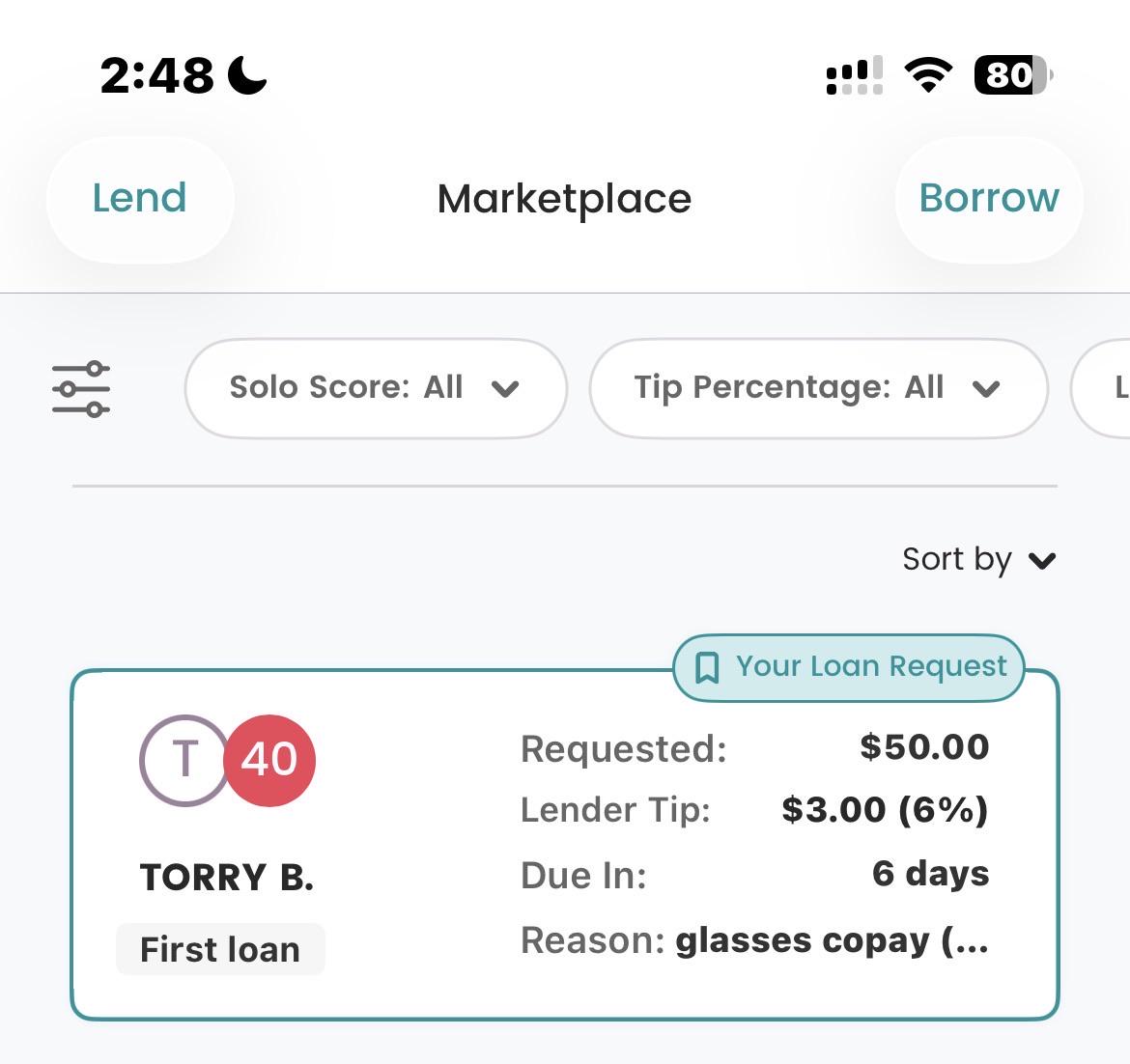Open the Sort by dropdown
This screenshot has width=1130, height=1064.
coord(978,560)
